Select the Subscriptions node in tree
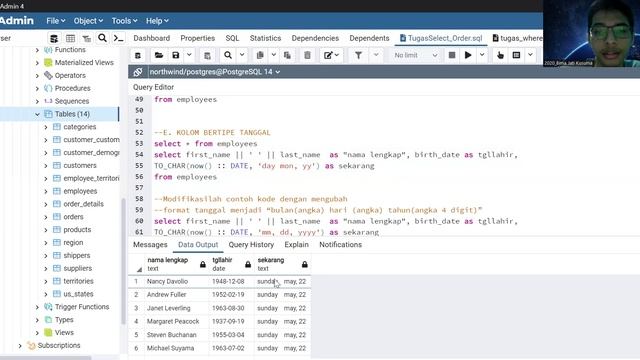The width and height of the screenshot is (640, 360). pyautogui.click(x=59, y=346)
